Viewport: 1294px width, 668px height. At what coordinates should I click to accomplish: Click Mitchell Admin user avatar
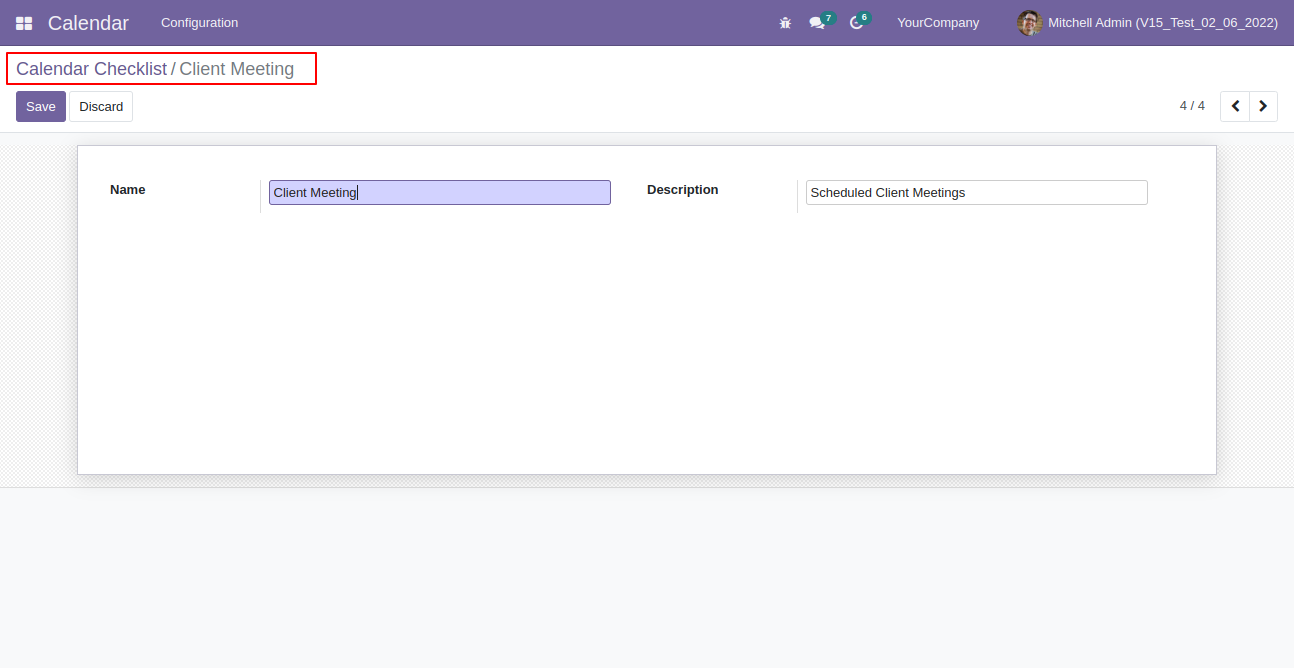(x=1029, y=23)
